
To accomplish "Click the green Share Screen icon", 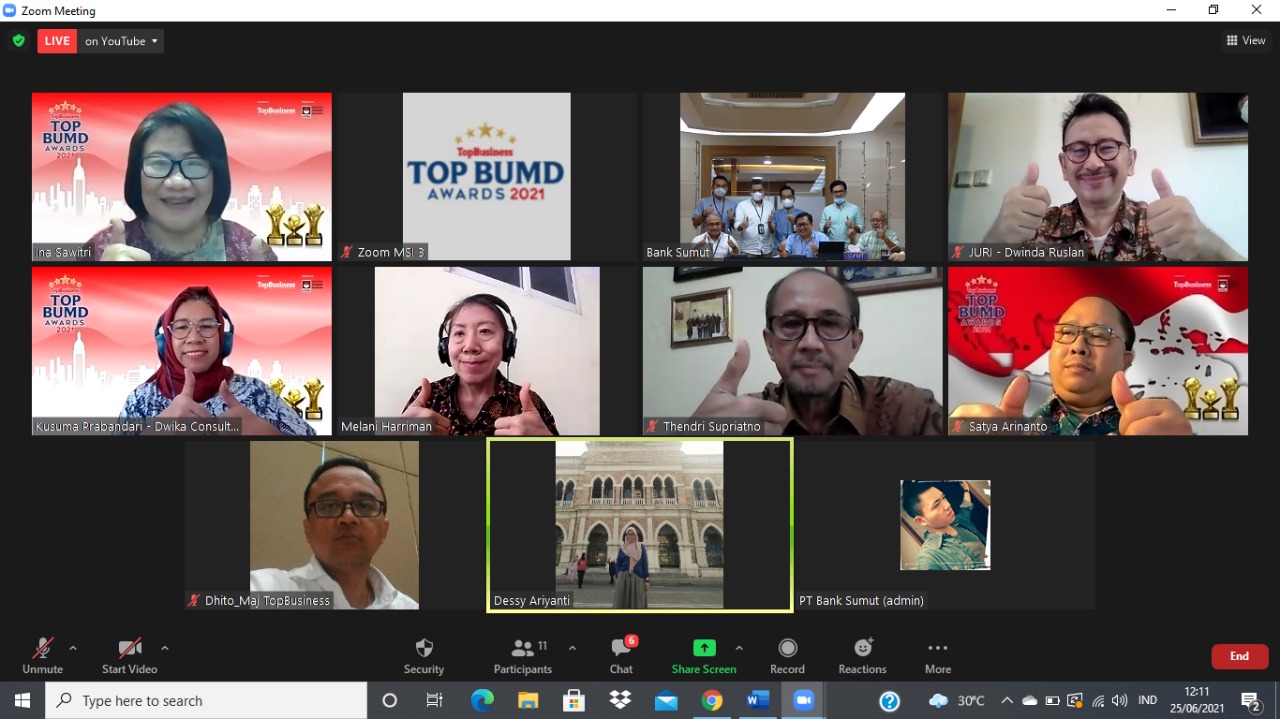I will [x=704, y=648].
